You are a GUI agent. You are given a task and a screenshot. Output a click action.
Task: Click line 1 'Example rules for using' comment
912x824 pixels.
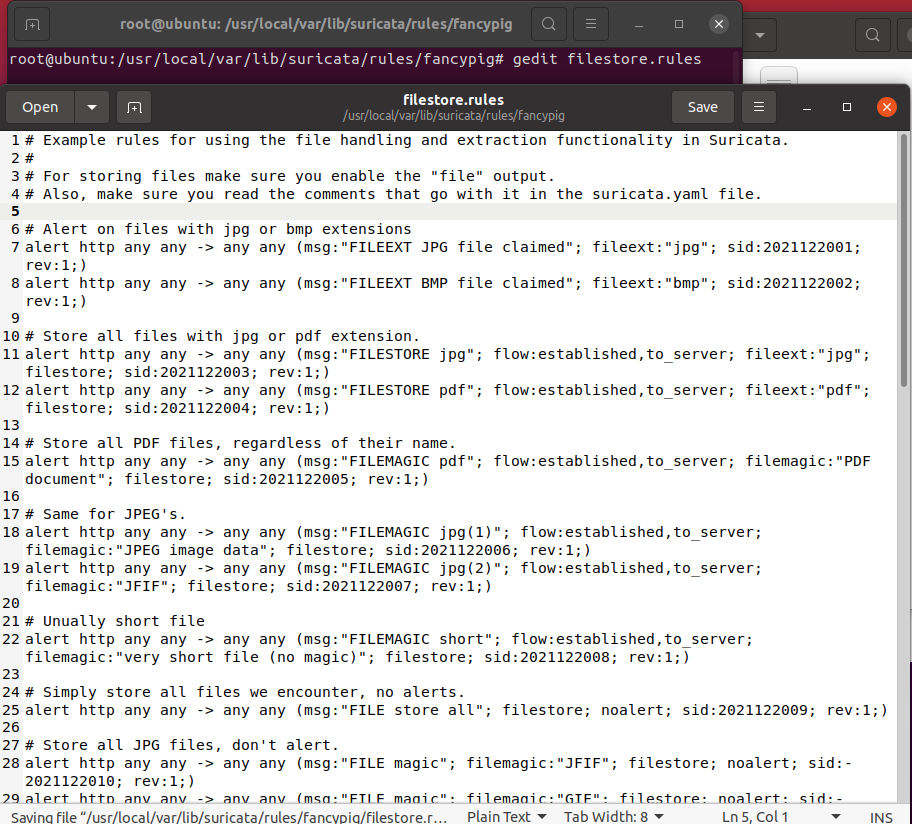407,140
